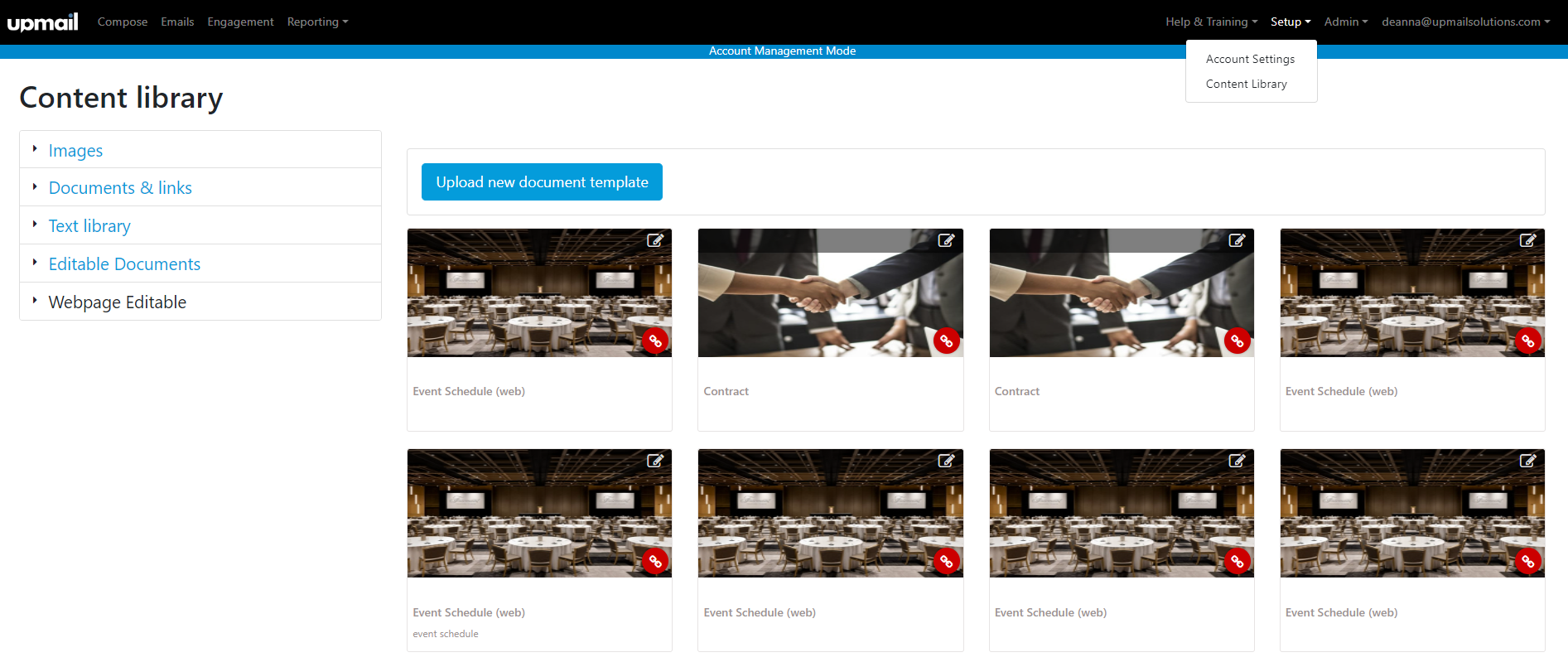Click the Account Management Mode banner text

pyautogui.click(x=782, y=51)
